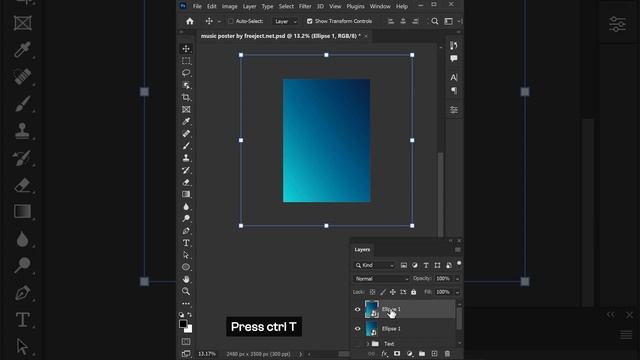Set the foreground color swatch
The height and width of the screenshot is (360, 640).
pos(183,324)
